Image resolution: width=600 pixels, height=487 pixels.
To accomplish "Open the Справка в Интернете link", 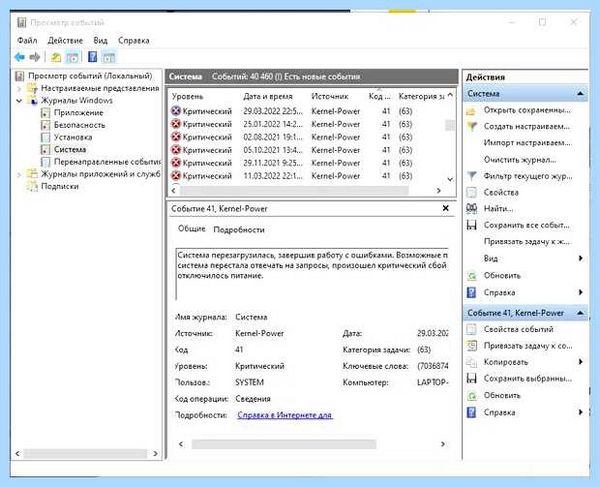I will coord(285,415).
